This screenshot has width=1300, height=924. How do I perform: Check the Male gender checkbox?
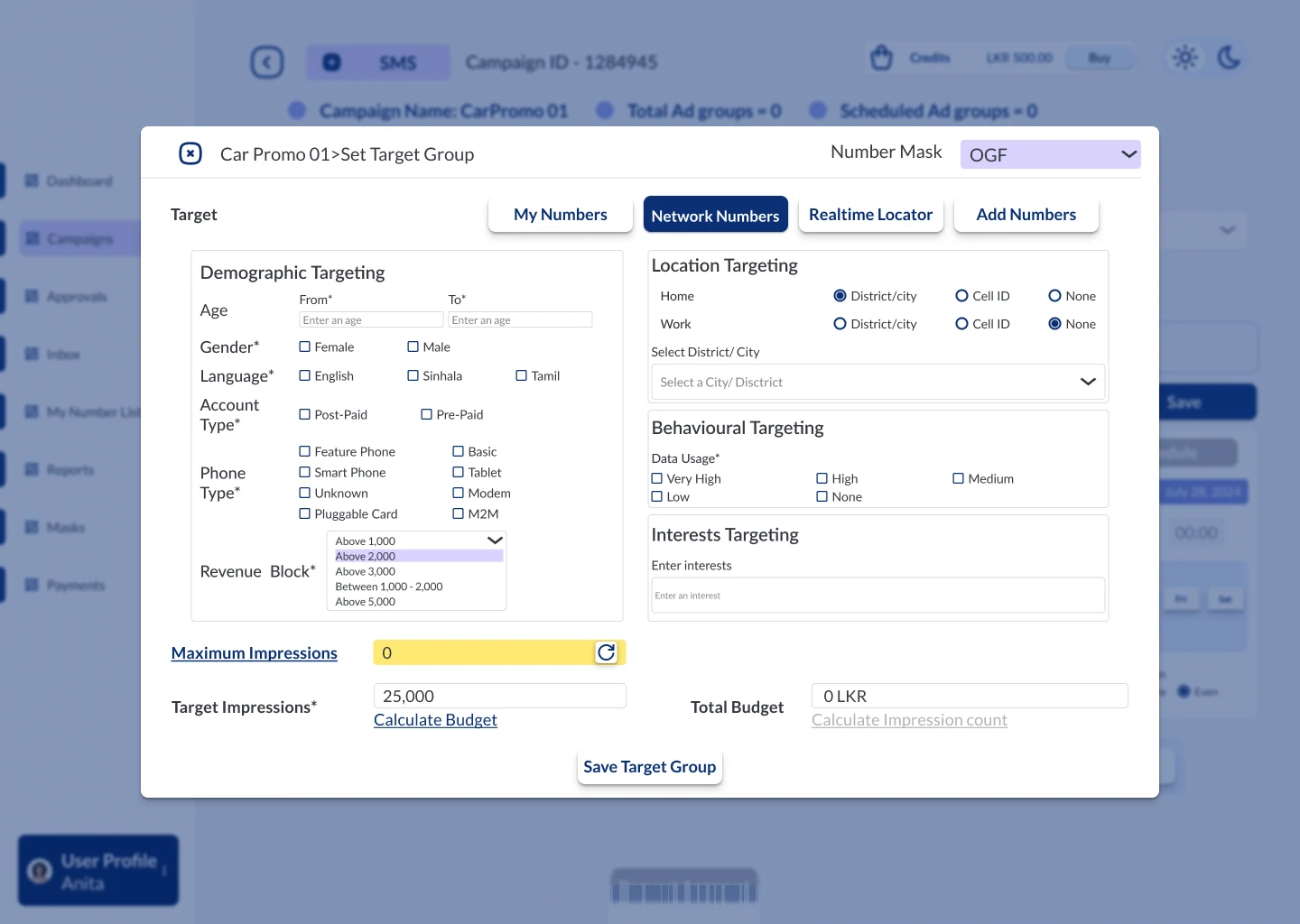click(x=413, y=346)
